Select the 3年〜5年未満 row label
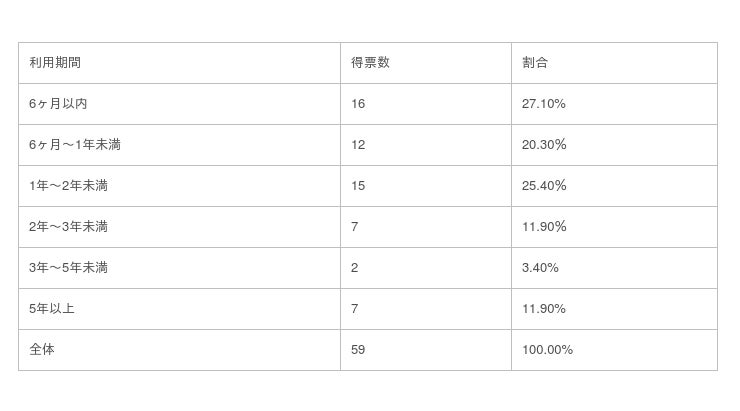This screenshot has height=411, width=740. click(68, 268)
